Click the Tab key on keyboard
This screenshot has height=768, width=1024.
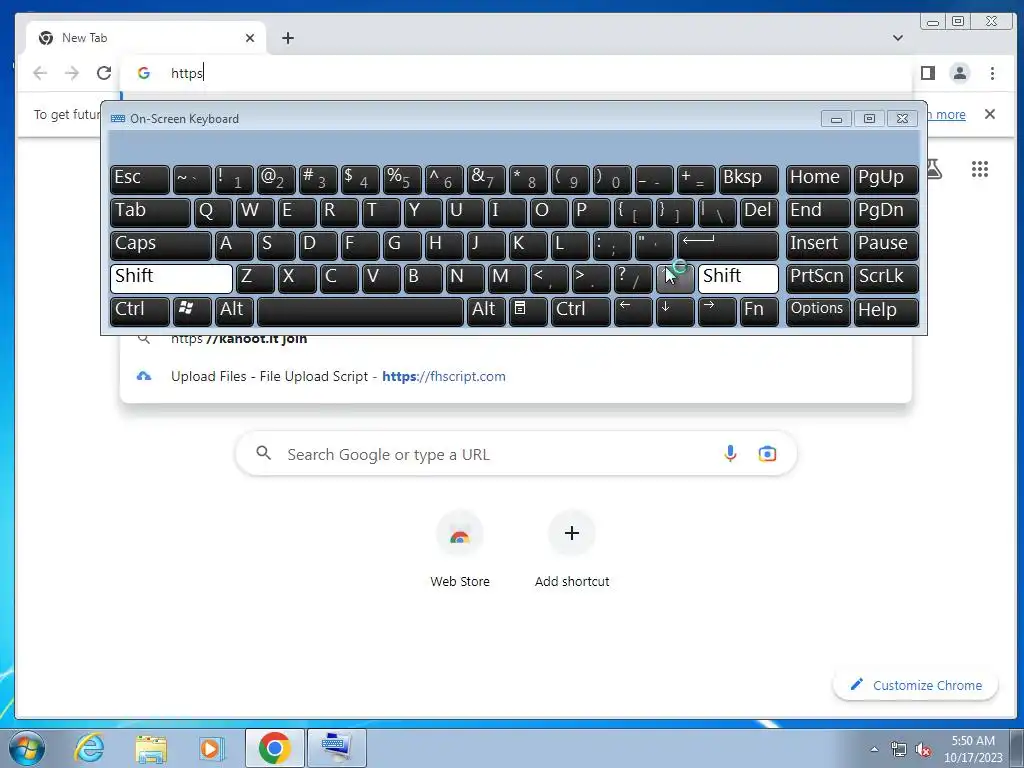tap(150, 213)
